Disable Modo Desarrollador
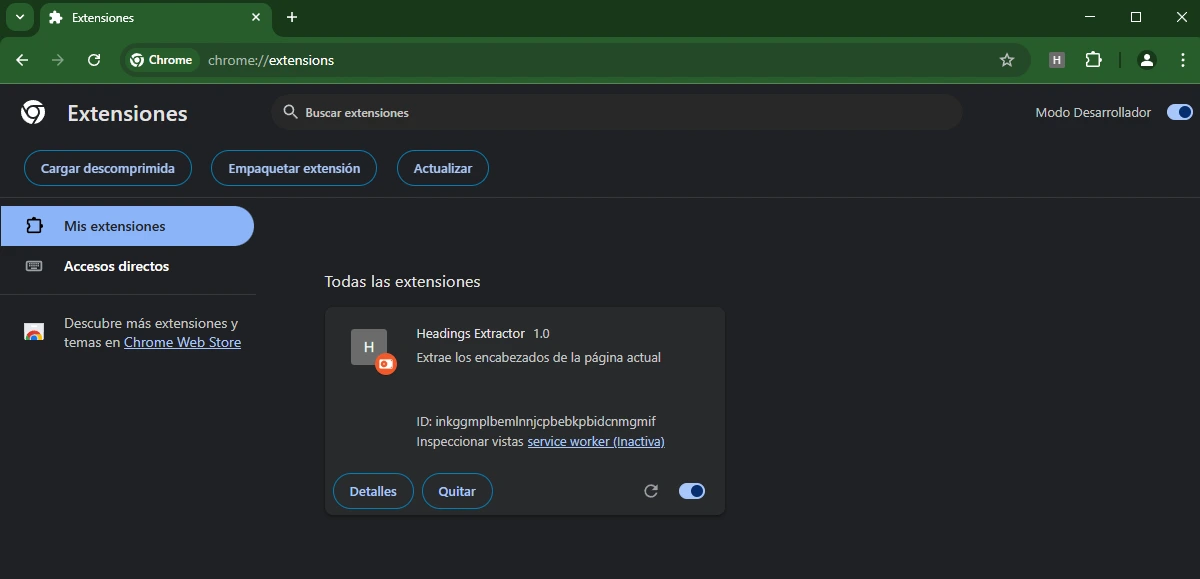 [x=1179, y=112]
